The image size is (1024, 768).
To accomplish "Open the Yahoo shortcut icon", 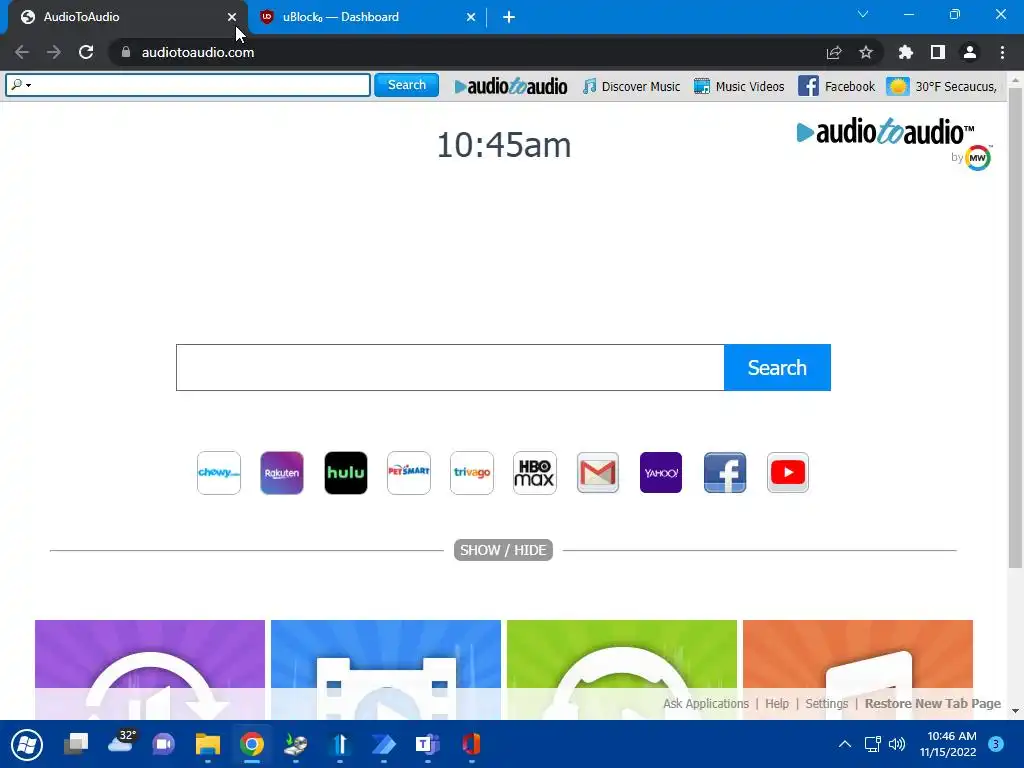I will [661, 473].
